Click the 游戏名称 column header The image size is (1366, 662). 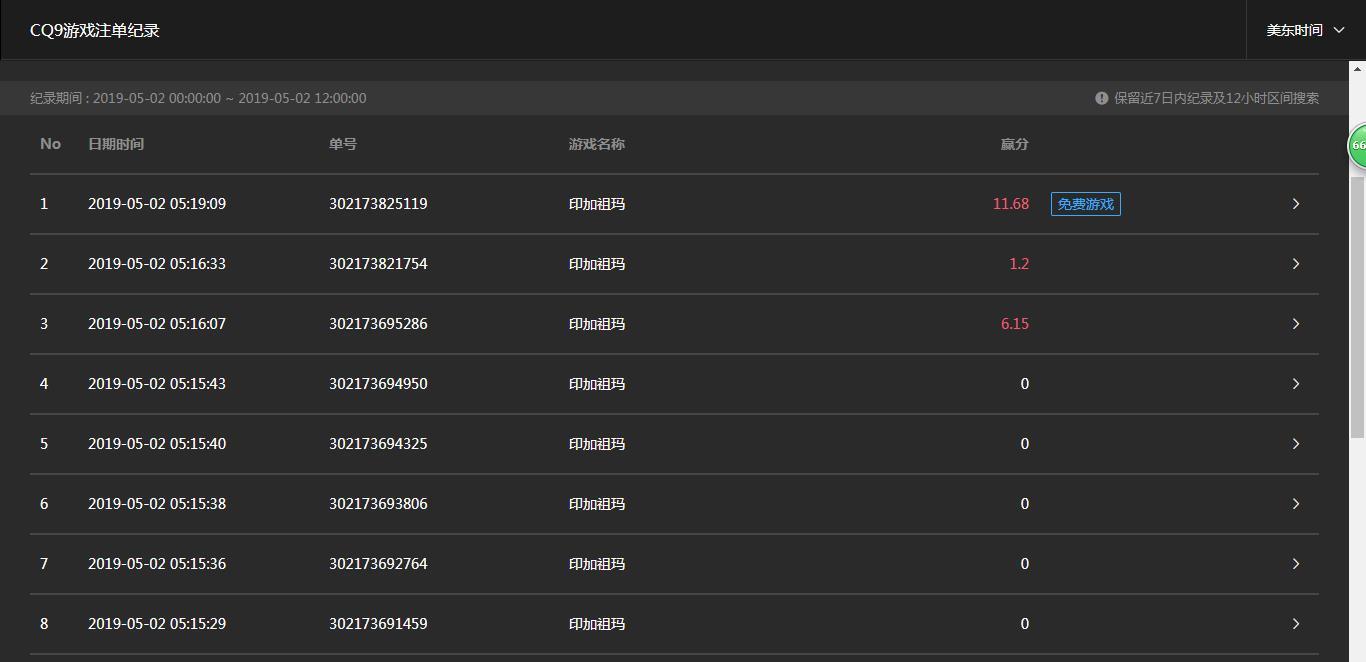pyautogui.click(x=597, y=144)
